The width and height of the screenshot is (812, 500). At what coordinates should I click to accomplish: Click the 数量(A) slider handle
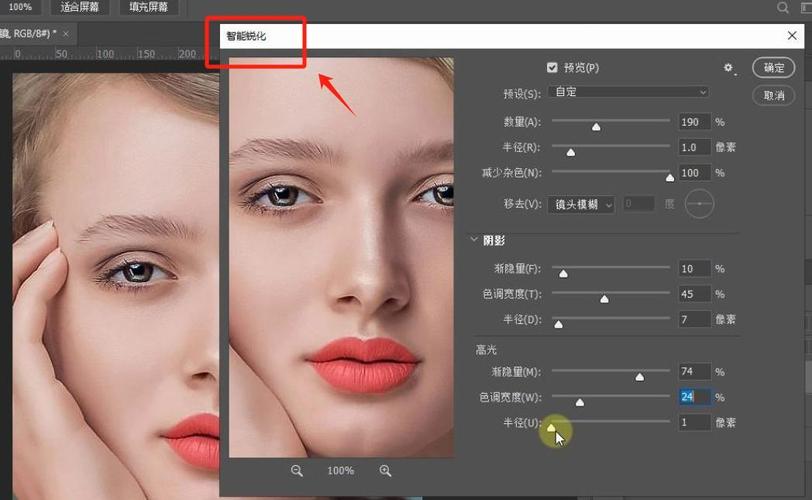click(x=596, y=127)
